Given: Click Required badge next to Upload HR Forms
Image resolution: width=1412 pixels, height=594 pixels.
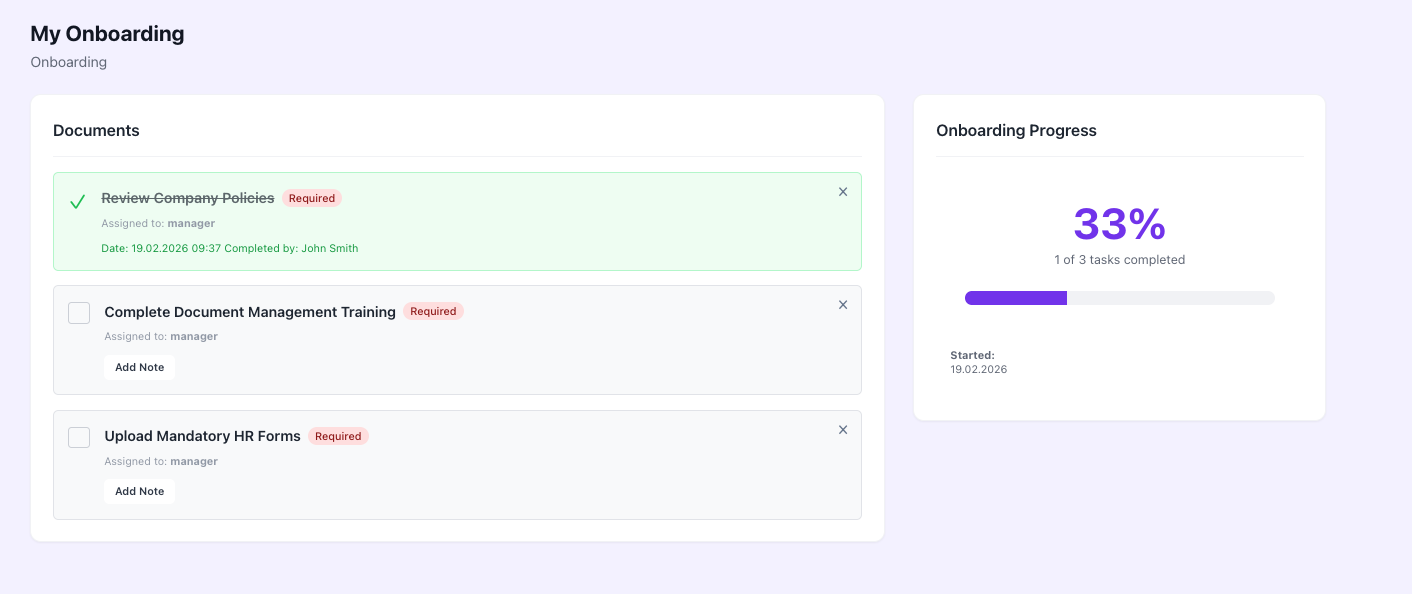Looking at the screenshot, I should [x=338, y=436].
